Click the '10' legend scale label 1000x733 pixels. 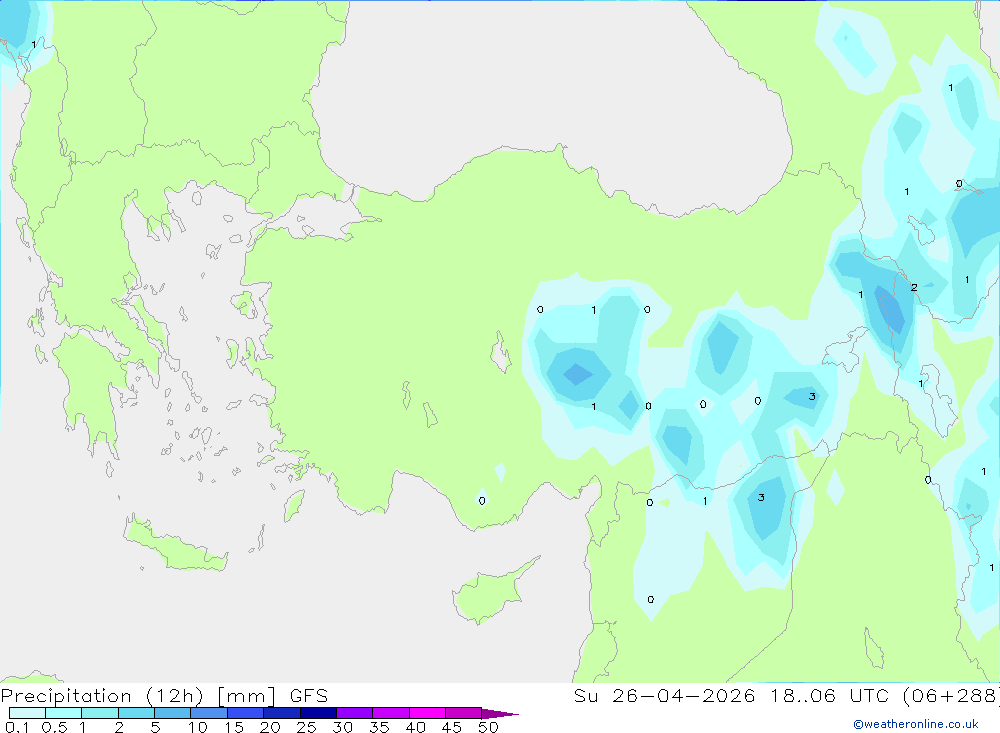coord(197,727)
